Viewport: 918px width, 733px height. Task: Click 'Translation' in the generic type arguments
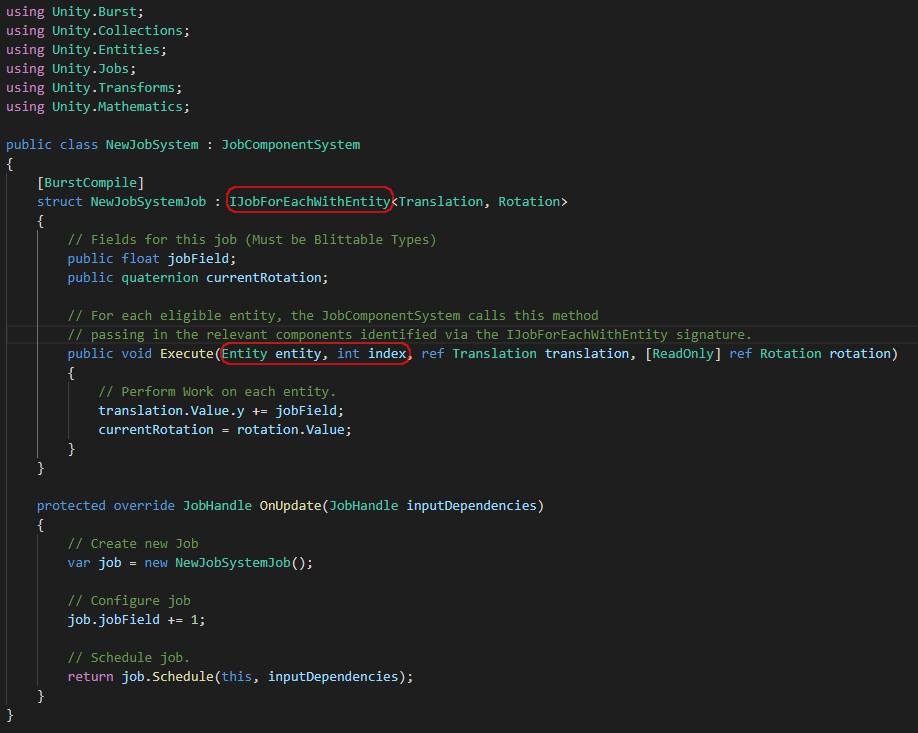(x=441, y=201)
